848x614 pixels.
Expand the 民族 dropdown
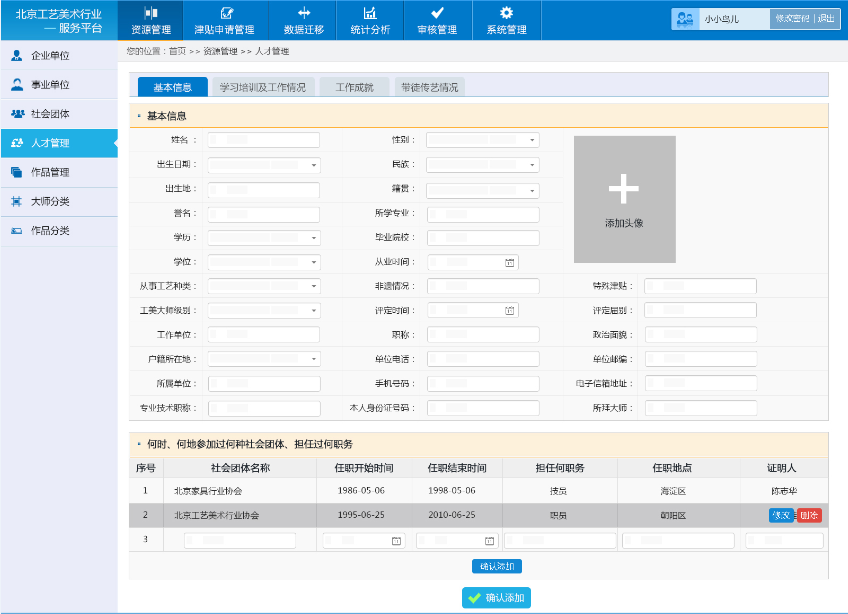coord(532,165)
